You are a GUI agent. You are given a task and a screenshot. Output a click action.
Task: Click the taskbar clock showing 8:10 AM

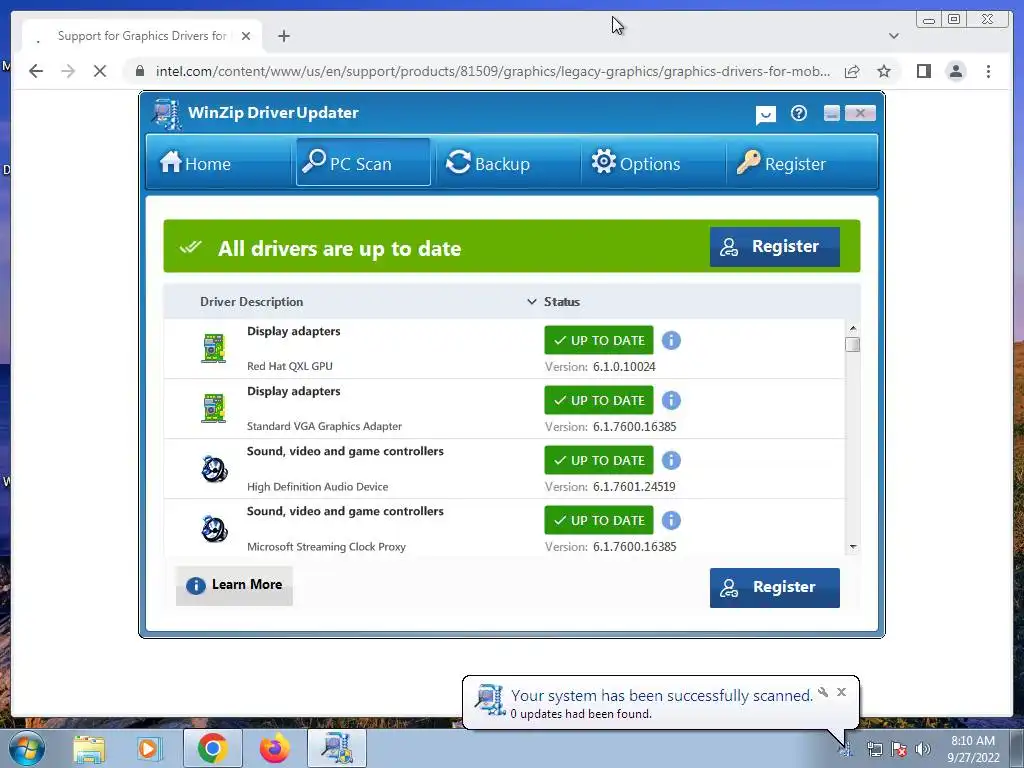[x=973, y=749]
